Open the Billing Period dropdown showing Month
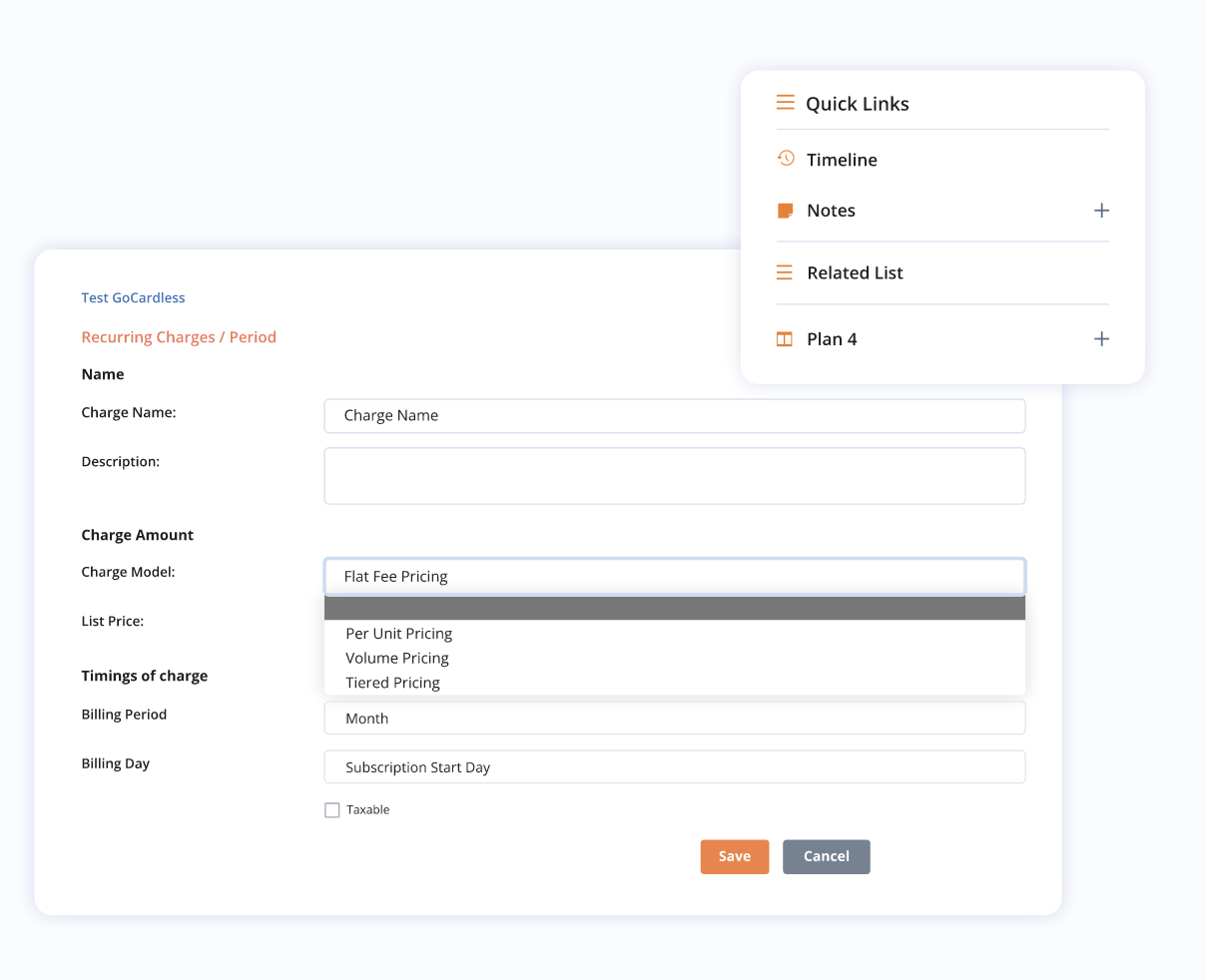 tap(674, 718)
